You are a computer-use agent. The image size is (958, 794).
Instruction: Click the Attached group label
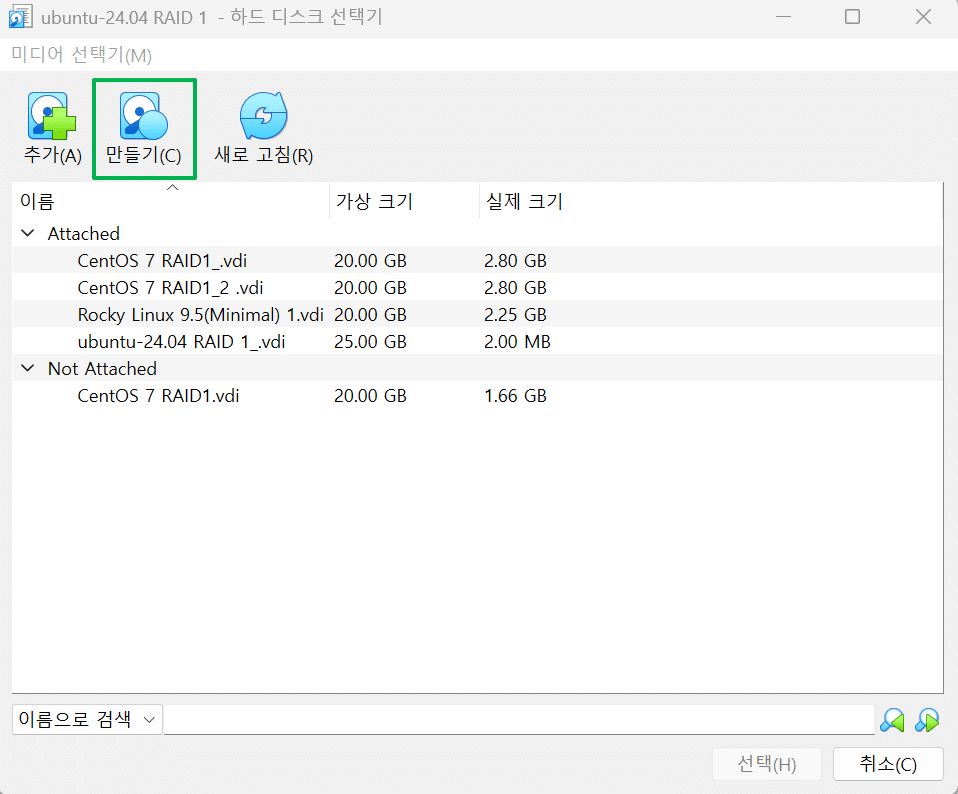[84, 233]
